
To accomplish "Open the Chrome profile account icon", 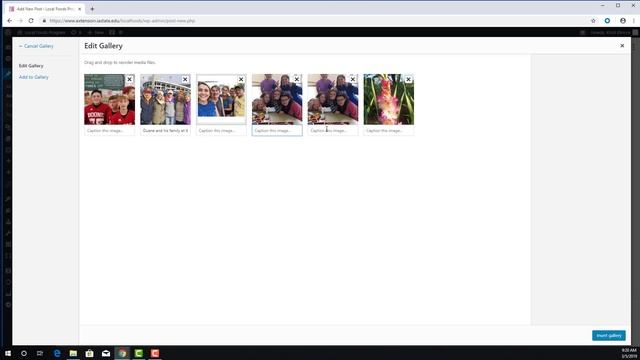I will click(622, 20).
